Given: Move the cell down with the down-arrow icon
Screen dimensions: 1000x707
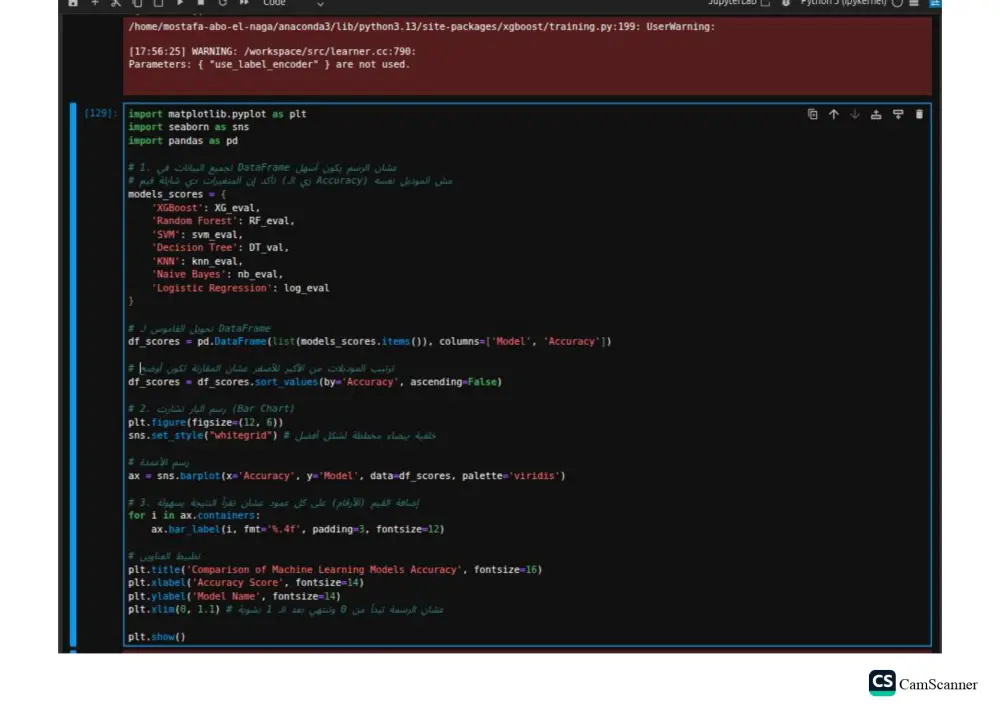Looking at the screenshot, I should click(x=855, y=115).
